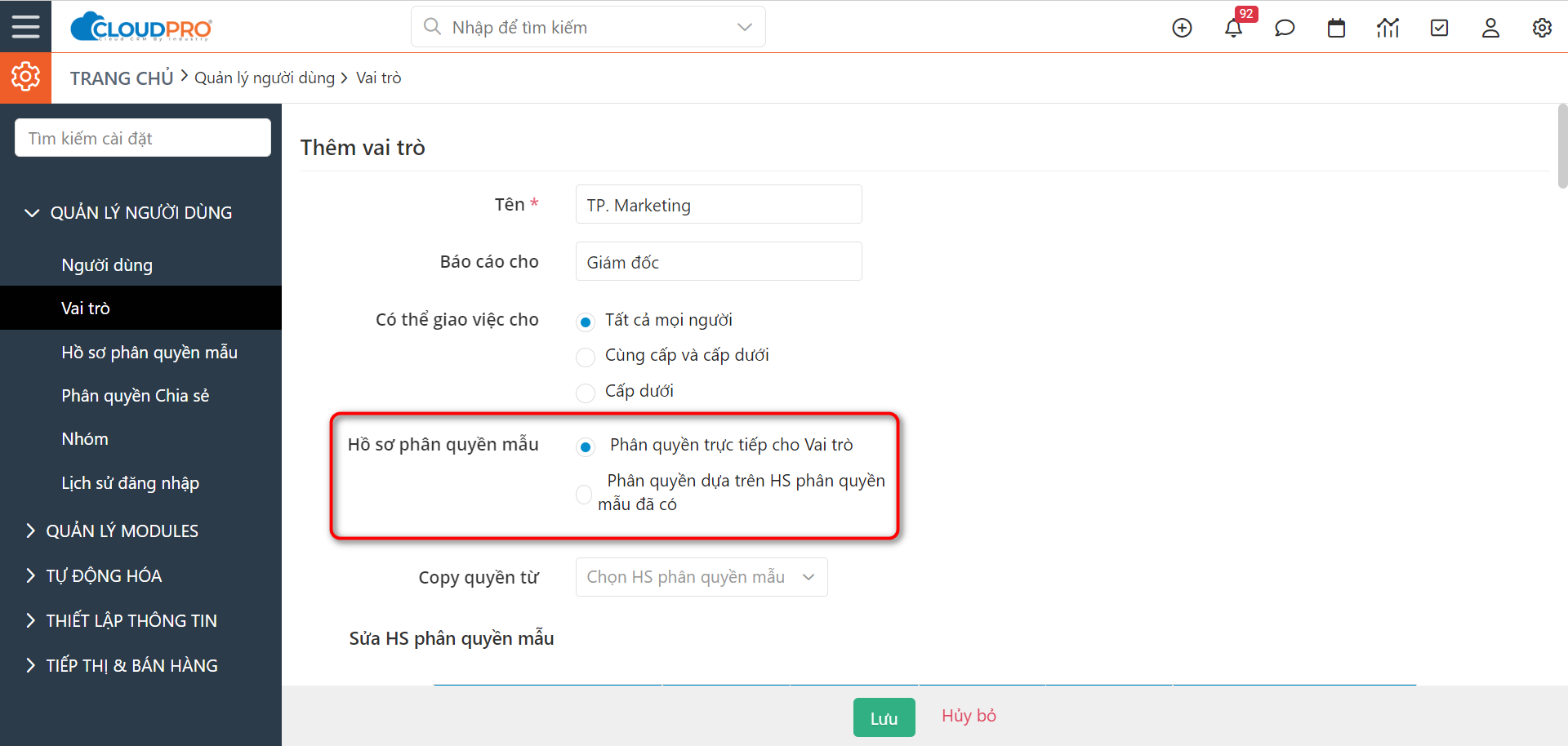
Task: Open the reports chart icon
Action: (x=1388, y=28)
